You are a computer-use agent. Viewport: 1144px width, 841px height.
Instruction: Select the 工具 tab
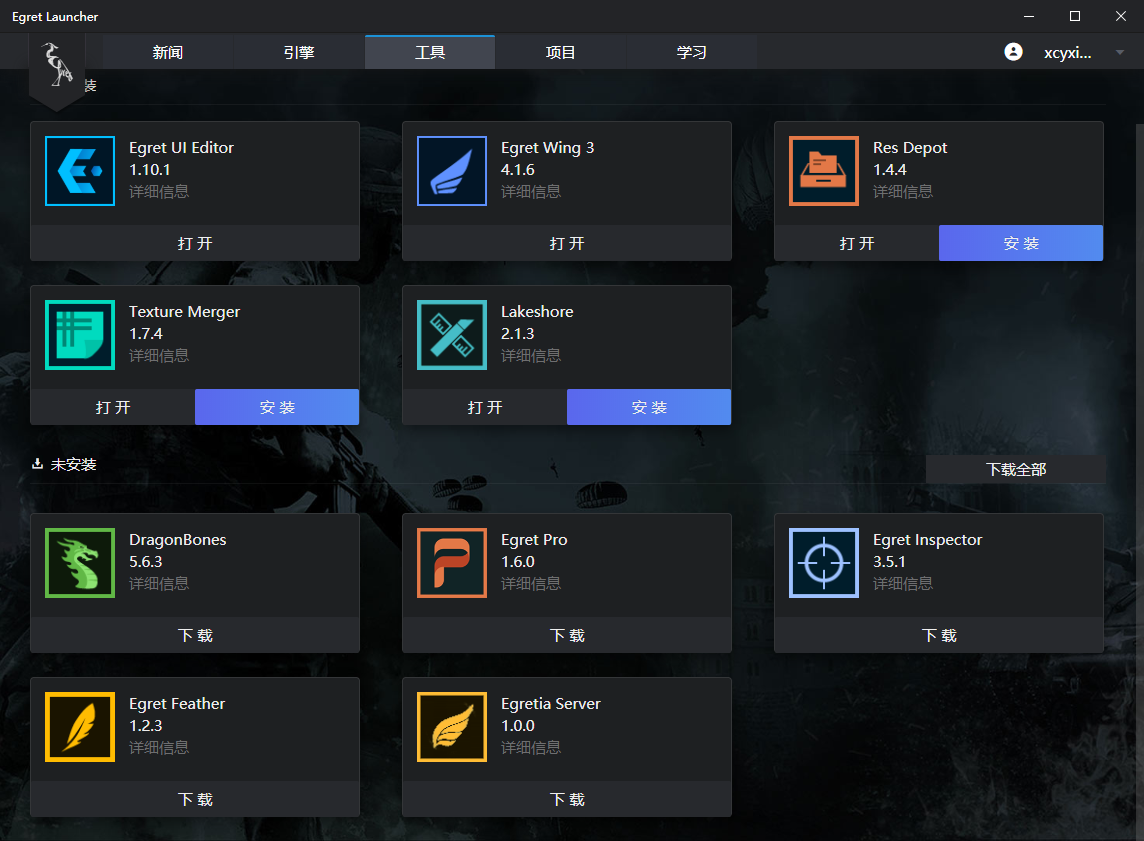pos(430,53)
